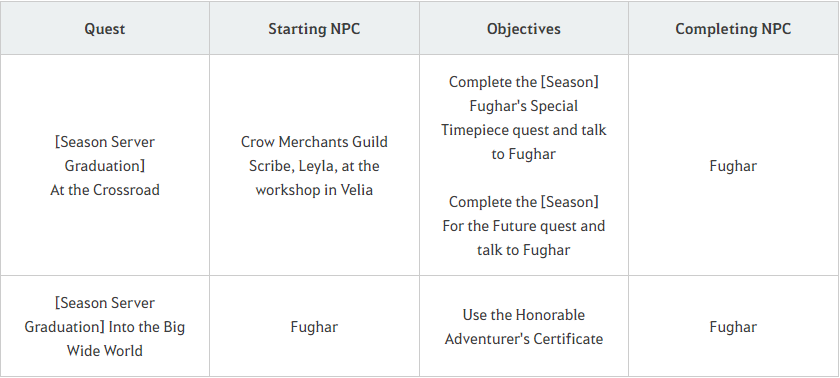Click the 'At the Crossroad' quest name
The height and width of the screenshot is (378, 840).
click(104, 190)
